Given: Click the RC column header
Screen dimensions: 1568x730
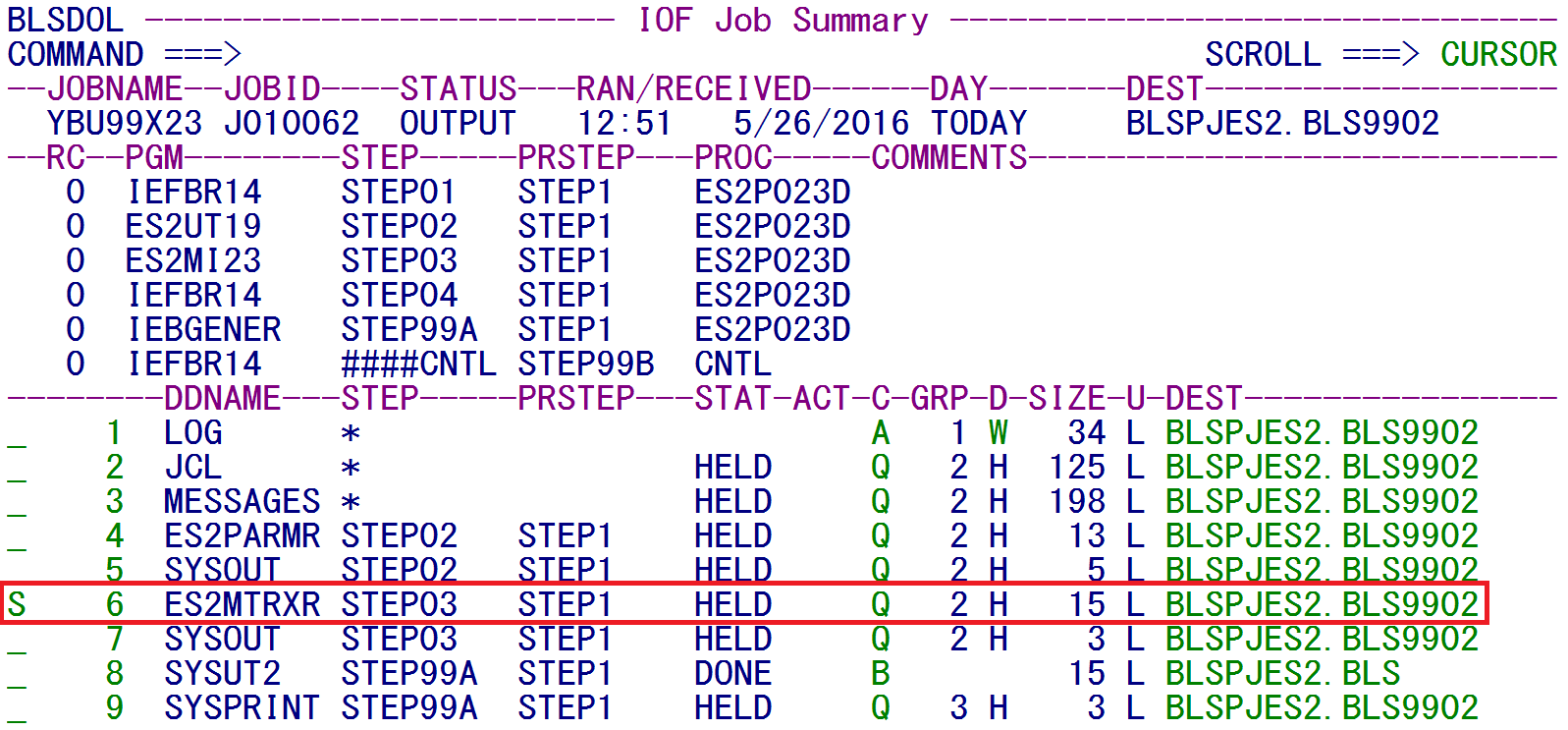Looking at the screenshot, I should pos(66,158).
